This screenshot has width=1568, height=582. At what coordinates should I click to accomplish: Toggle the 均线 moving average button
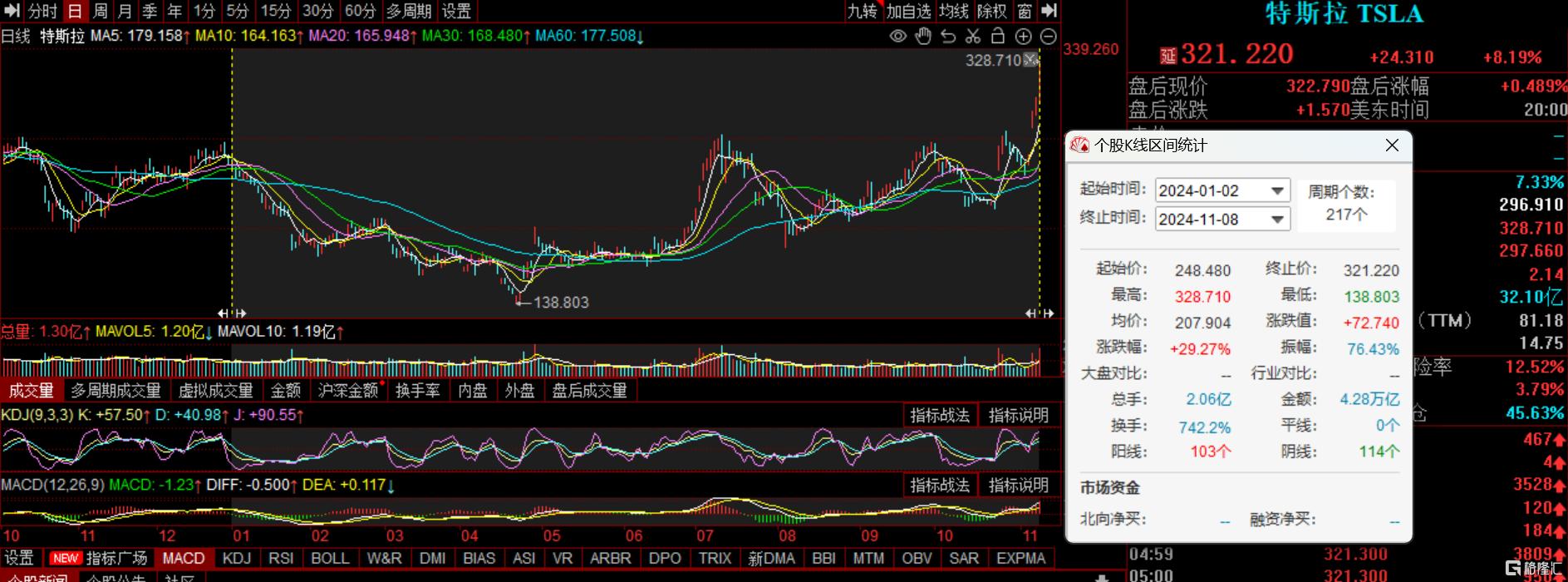[x=954, y=11]
